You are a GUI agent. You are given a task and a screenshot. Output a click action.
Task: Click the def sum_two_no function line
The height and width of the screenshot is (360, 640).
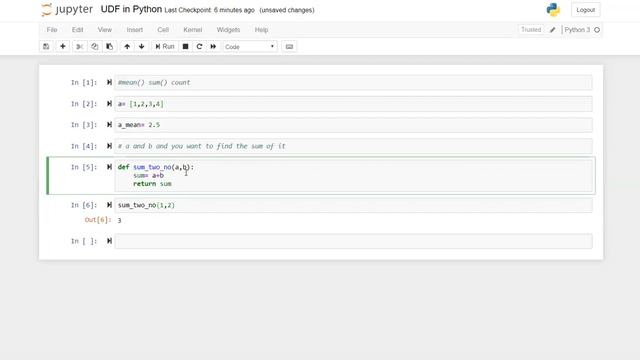tap(156, 167)
